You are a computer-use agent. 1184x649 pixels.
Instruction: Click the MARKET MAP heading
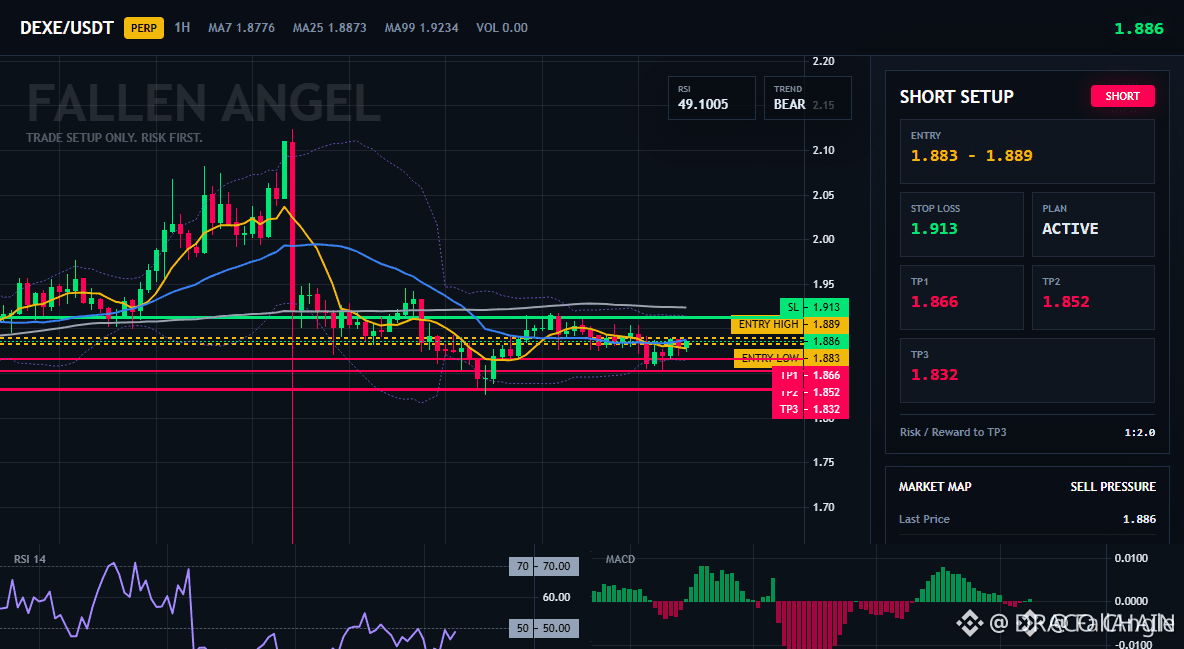tap(935, 487)
